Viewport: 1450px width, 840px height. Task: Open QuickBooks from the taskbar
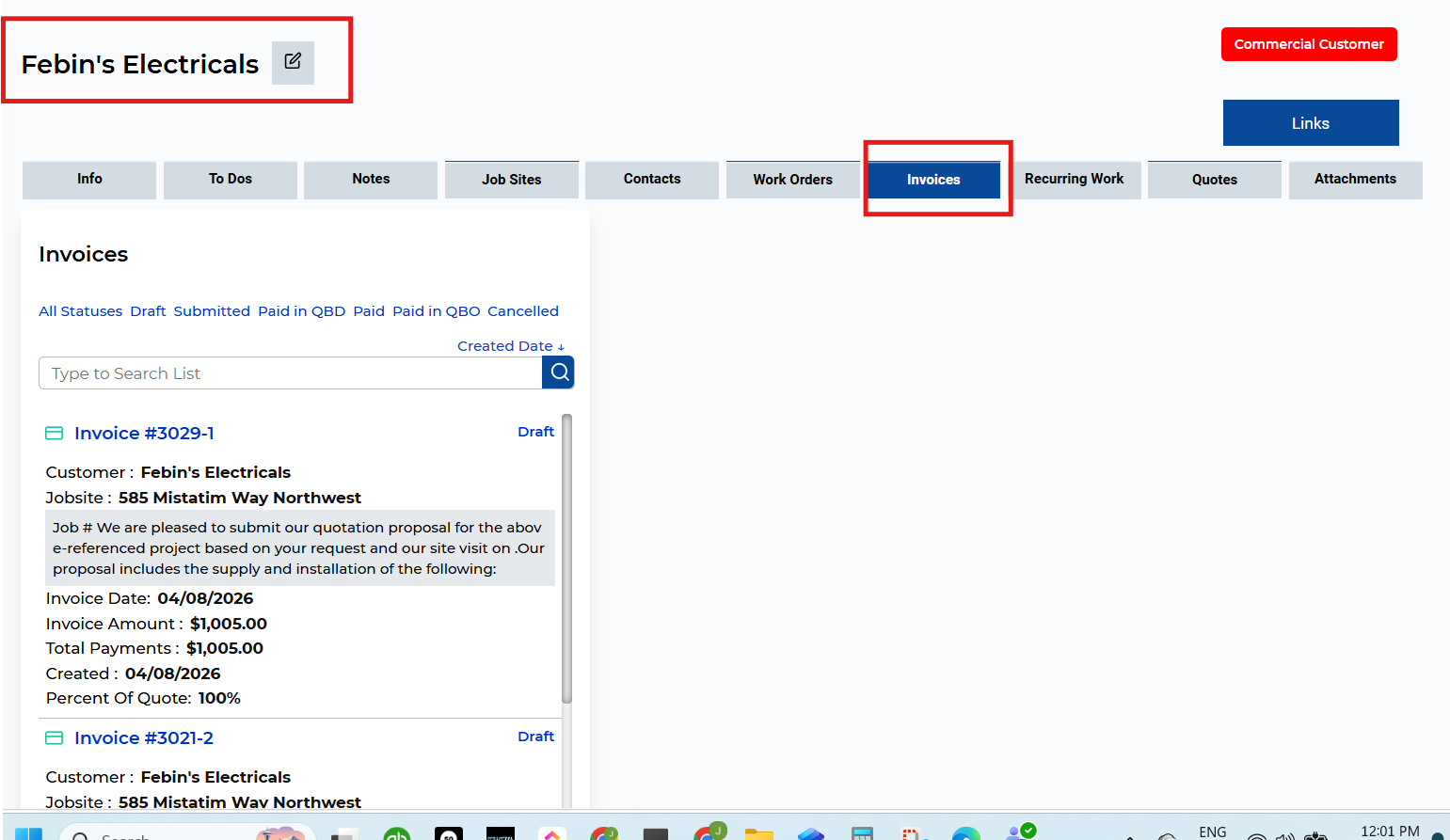396,833
